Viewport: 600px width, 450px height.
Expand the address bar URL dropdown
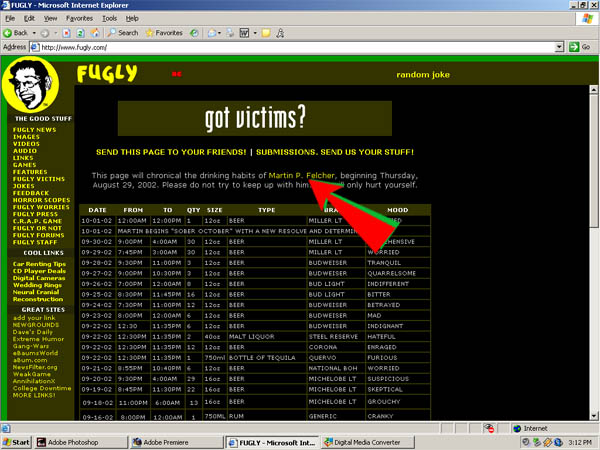(x=559, y=47)
